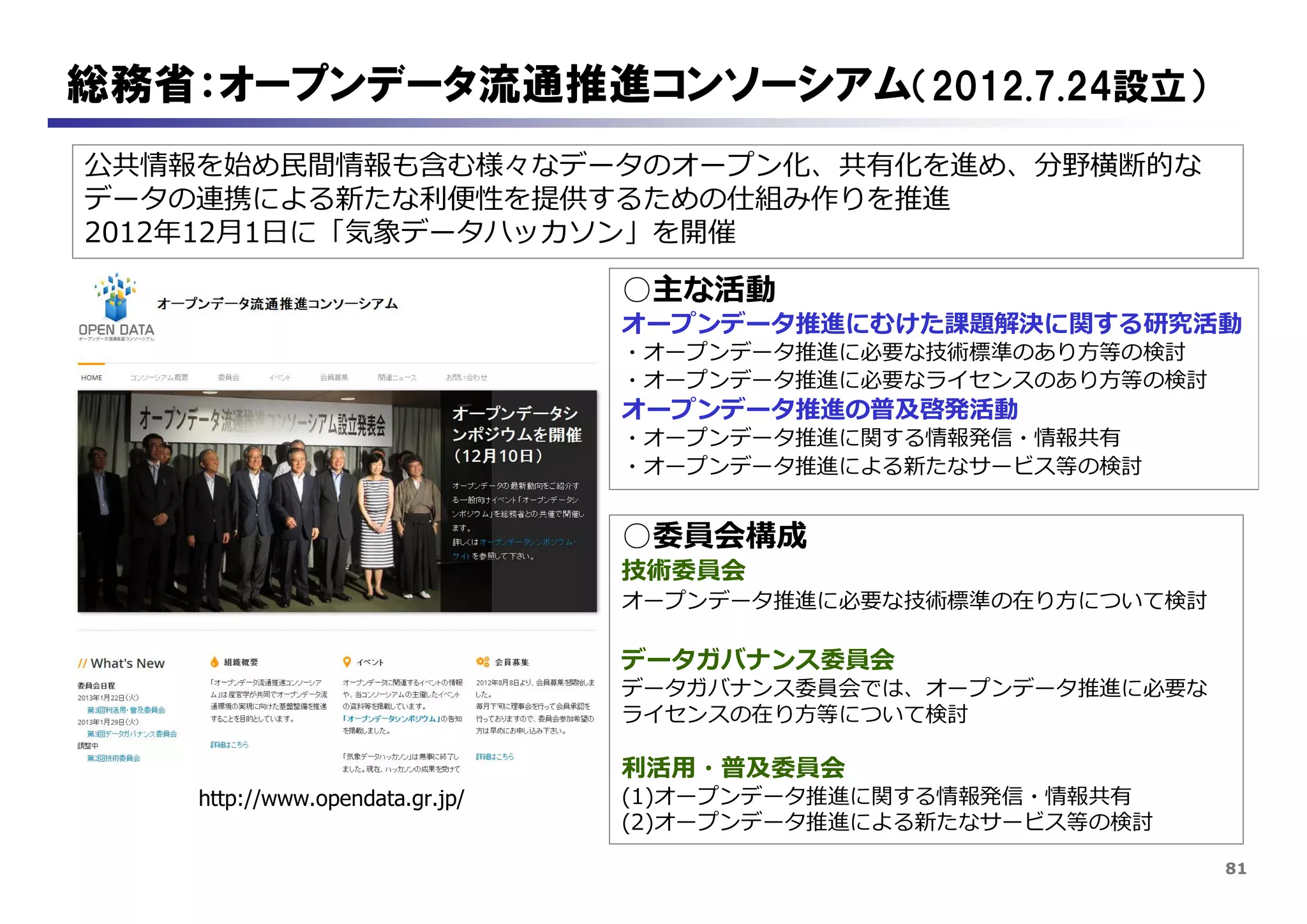Screen dimensions: 1307x924
Task: Click the http://www.opendata.gr.jp/ URL text
Action: click(x=331, y=798)
